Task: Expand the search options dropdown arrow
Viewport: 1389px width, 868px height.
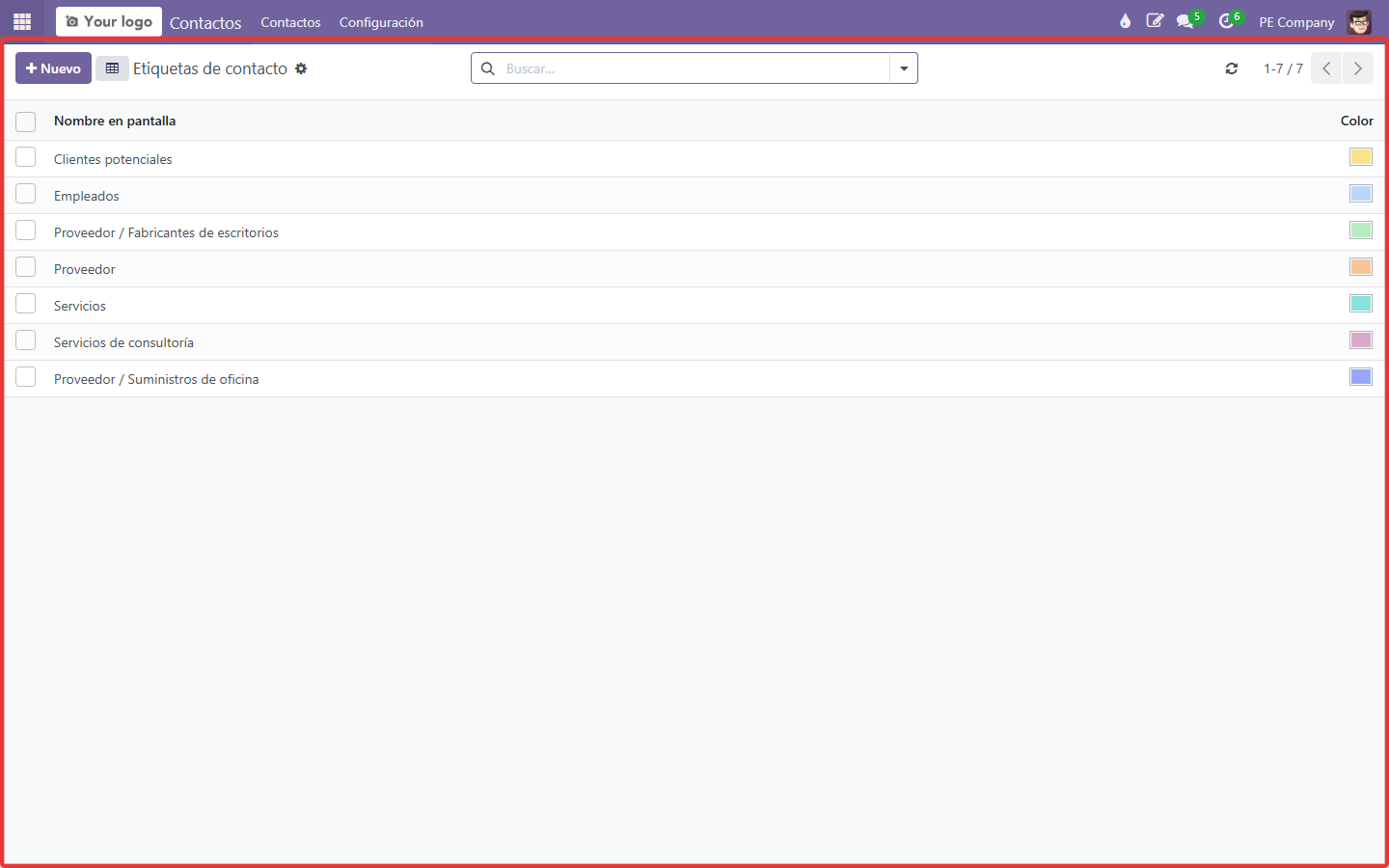Action: pos(904,68)
